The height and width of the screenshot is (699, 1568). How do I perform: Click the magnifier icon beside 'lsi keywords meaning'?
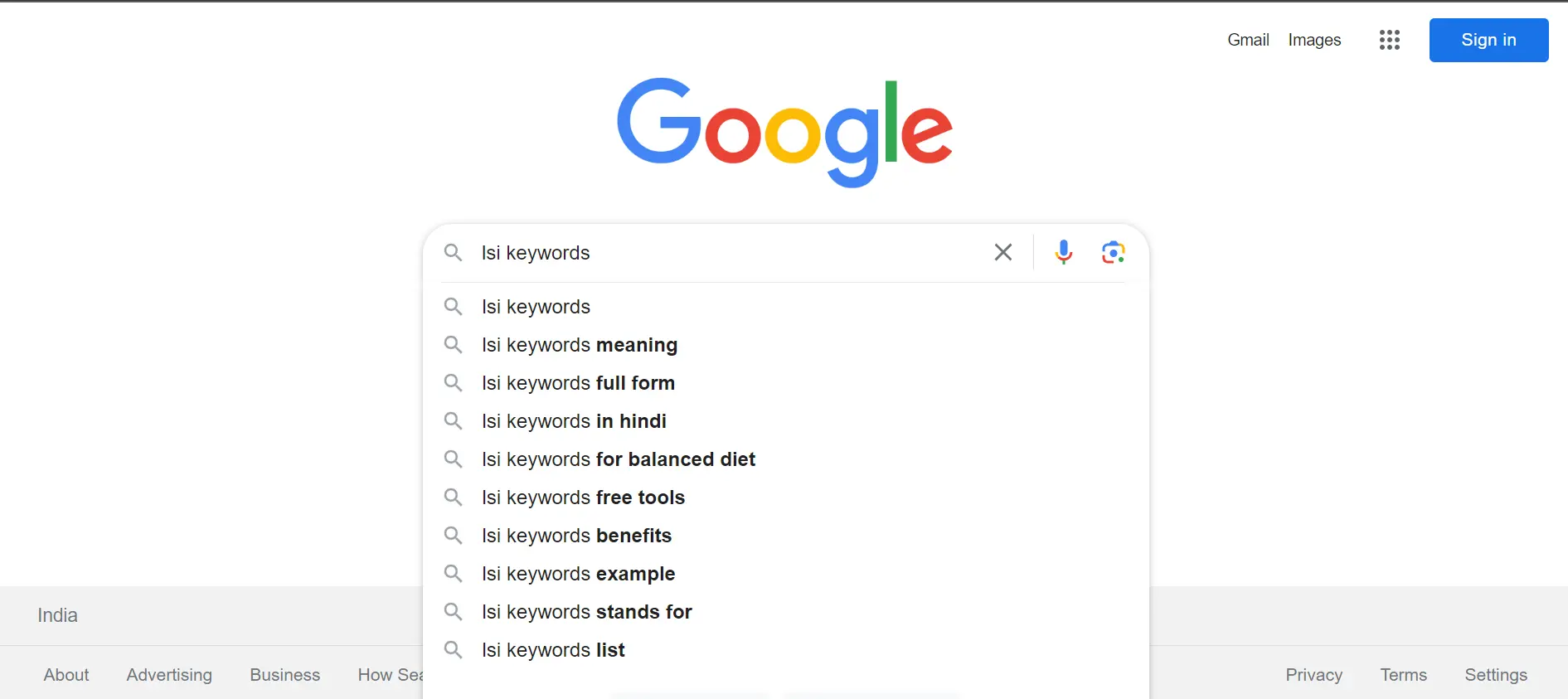454,345
